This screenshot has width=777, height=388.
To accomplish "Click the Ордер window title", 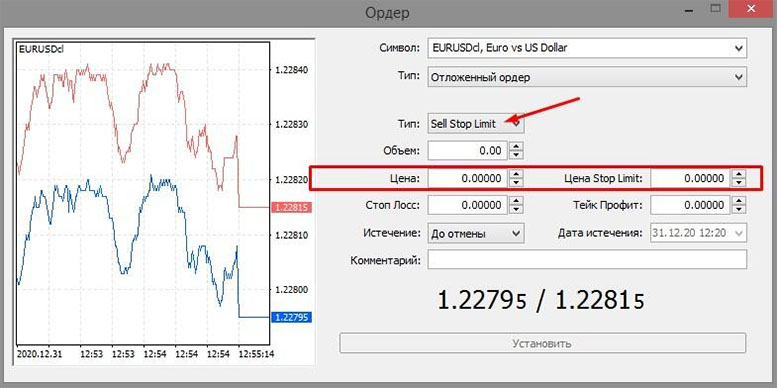I will tap(388, 13).
